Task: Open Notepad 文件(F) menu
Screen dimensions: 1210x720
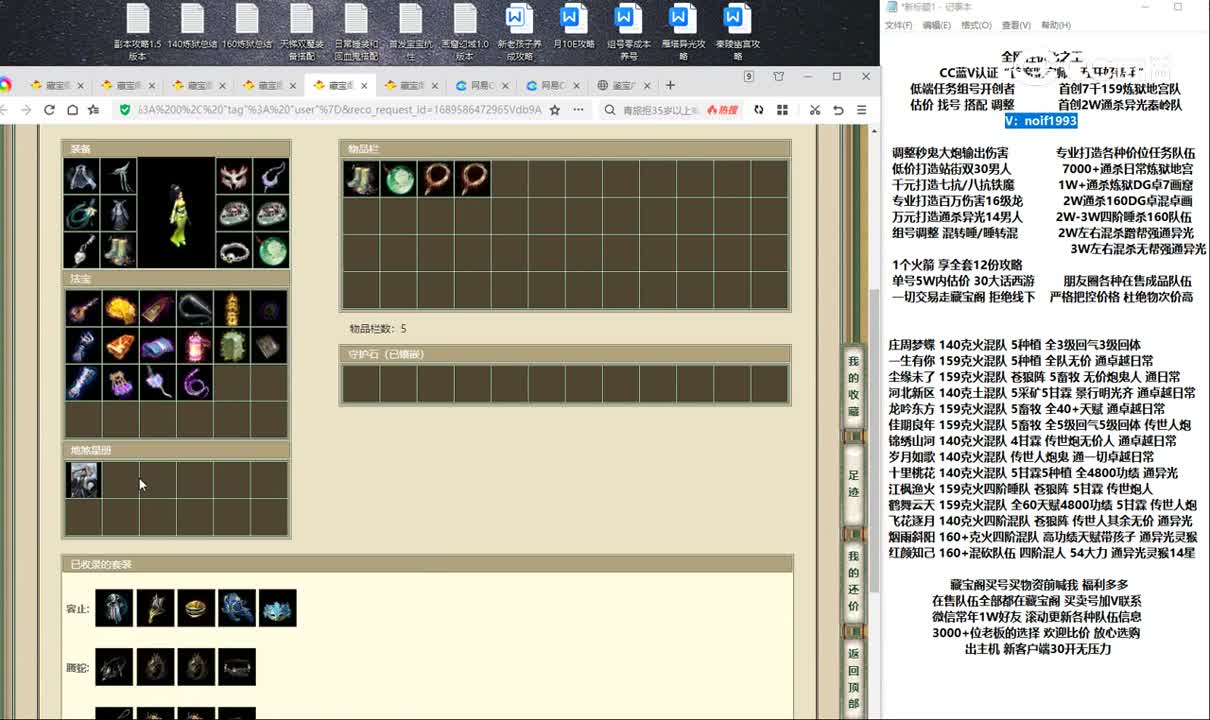Action: 898,25
